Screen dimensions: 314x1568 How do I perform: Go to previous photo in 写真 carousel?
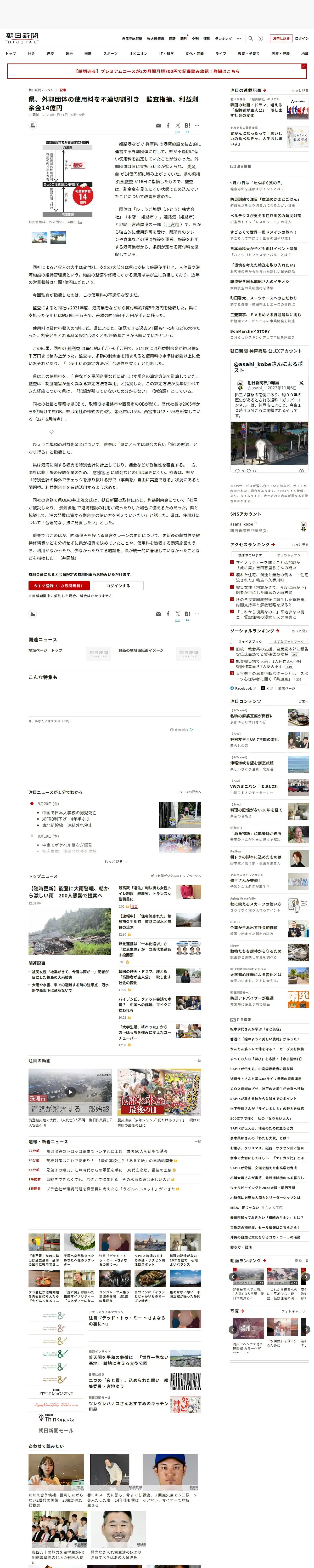[x=233, y=1329]
